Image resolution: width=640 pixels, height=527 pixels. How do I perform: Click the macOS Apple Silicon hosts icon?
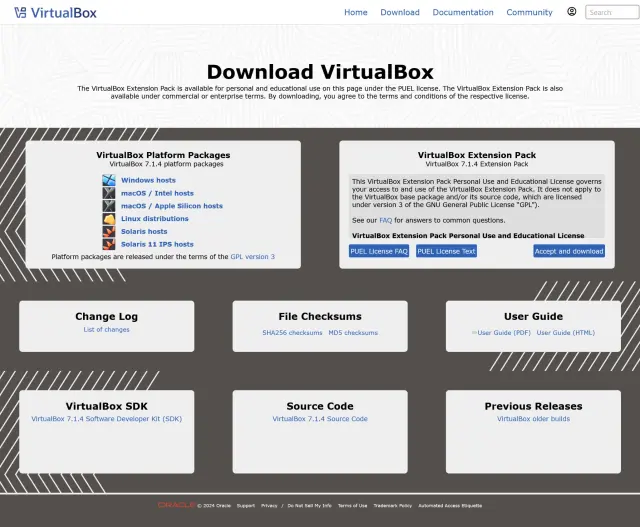click(109, 206)
